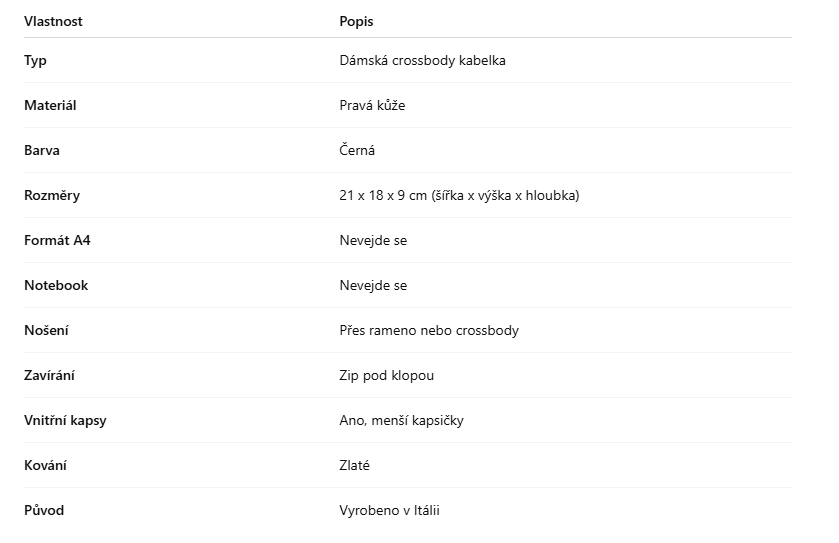
Task: Click the Zip pod klopou value
Action: click(386, 375)
